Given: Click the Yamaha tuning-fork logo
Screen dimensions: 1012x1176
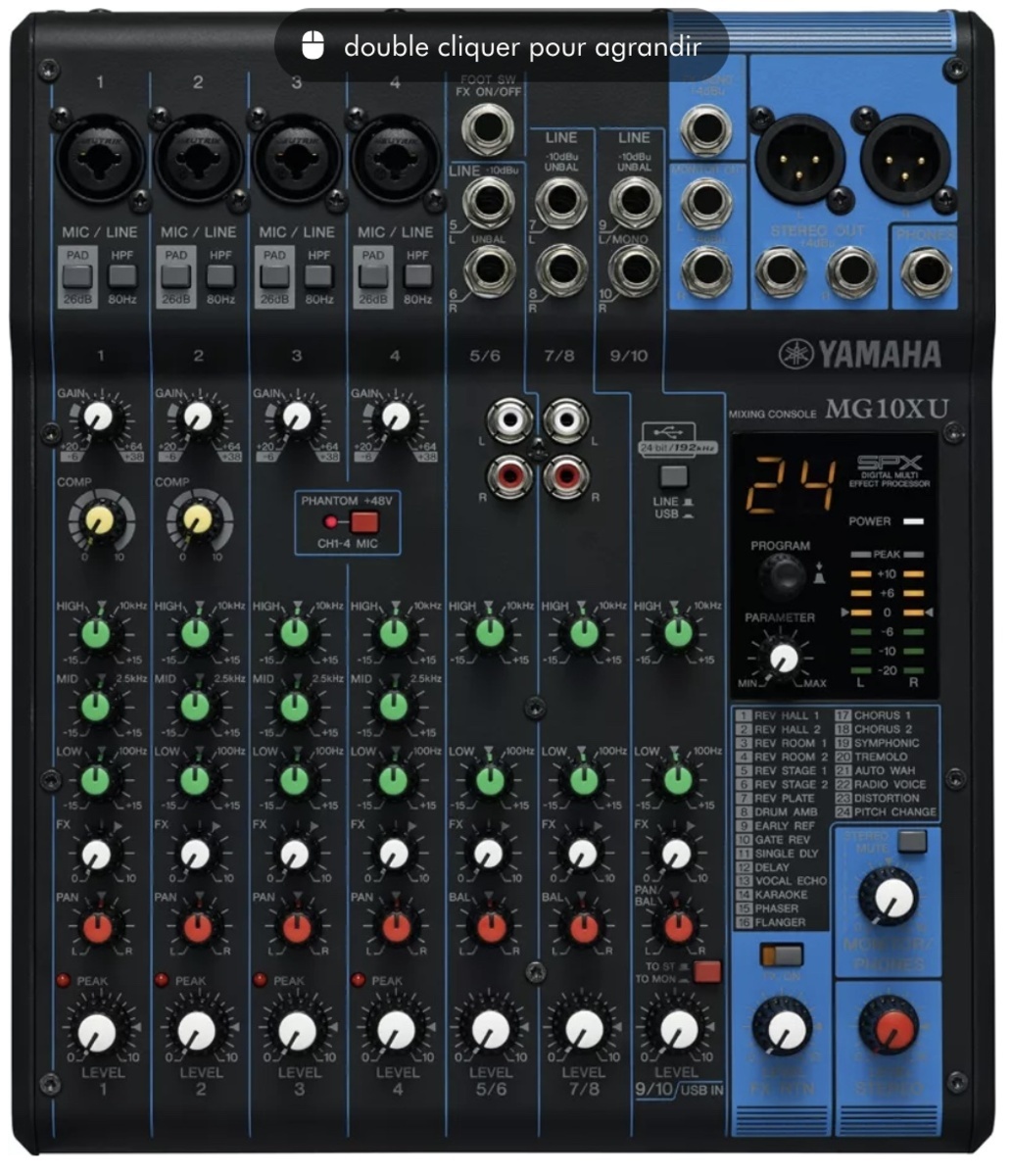Looking at the screenshot, I should 797,354.
